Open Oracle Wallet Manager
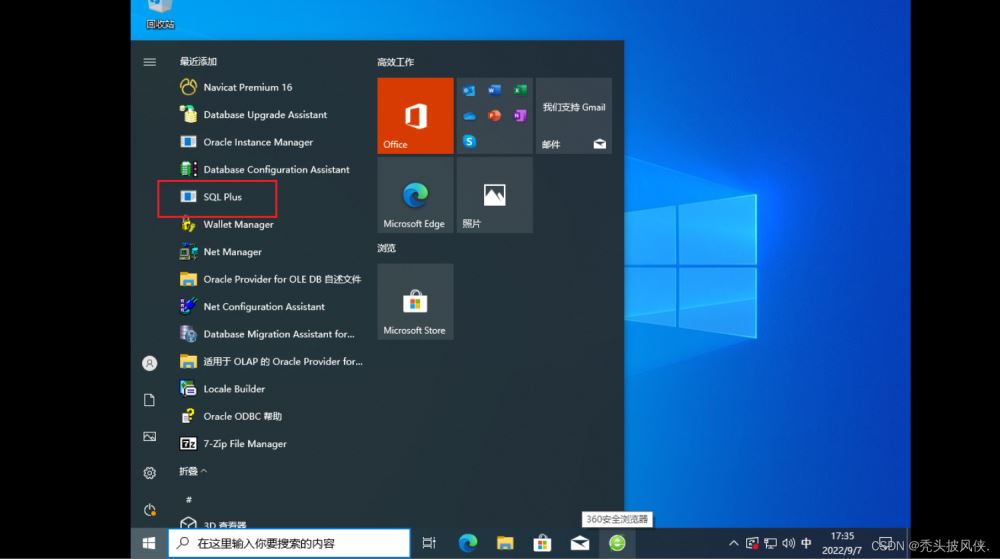The width and height of the screenshot is (1000, 559). 238,225
